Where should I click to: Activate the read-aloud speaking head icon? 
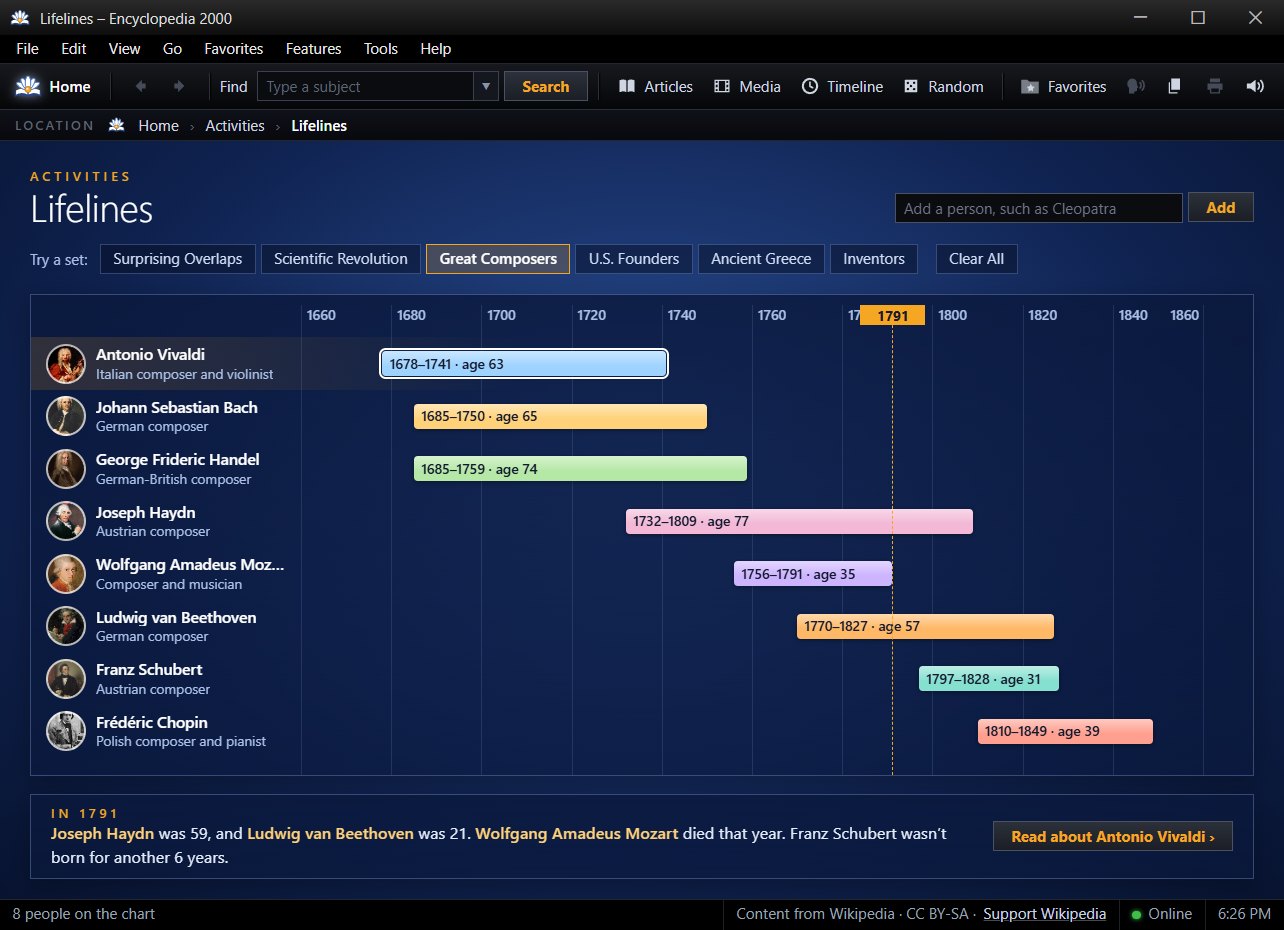[1135, 87]
